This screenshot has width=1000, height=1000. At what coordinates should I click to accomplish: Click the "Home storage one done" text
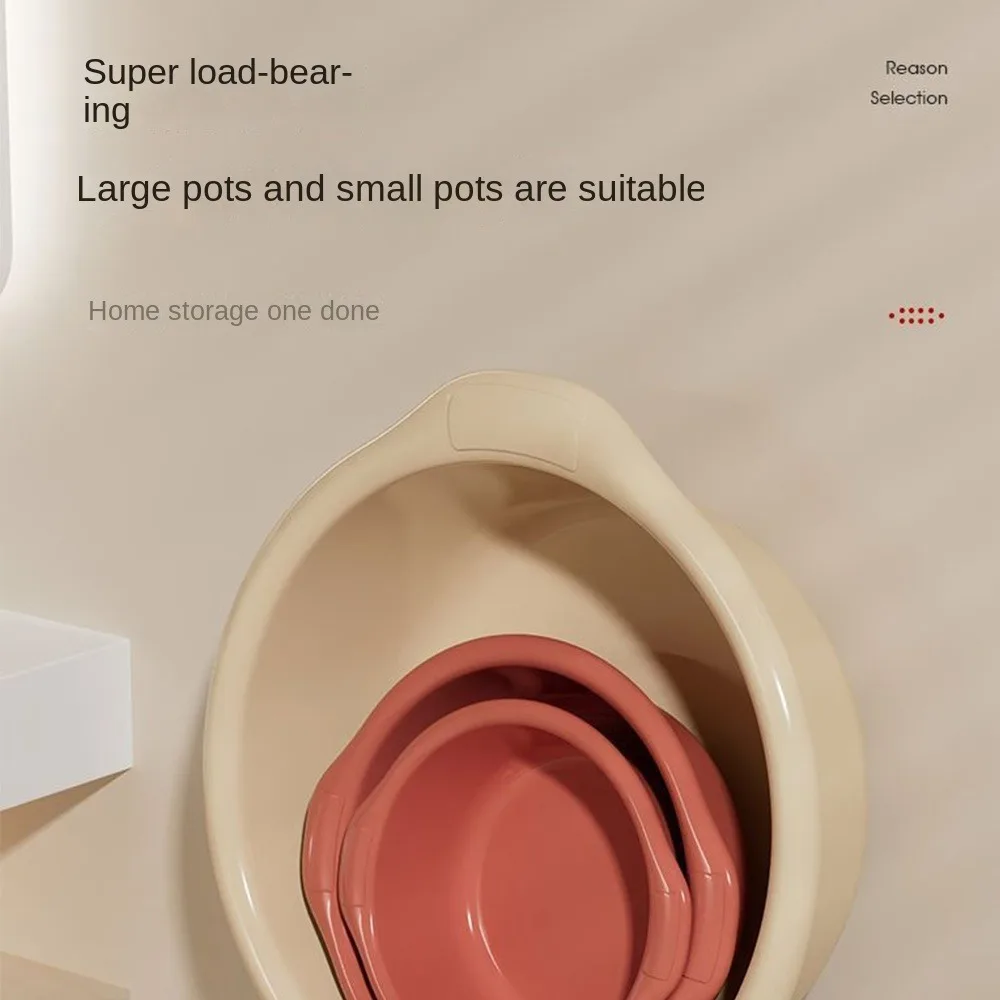[233, 311]
